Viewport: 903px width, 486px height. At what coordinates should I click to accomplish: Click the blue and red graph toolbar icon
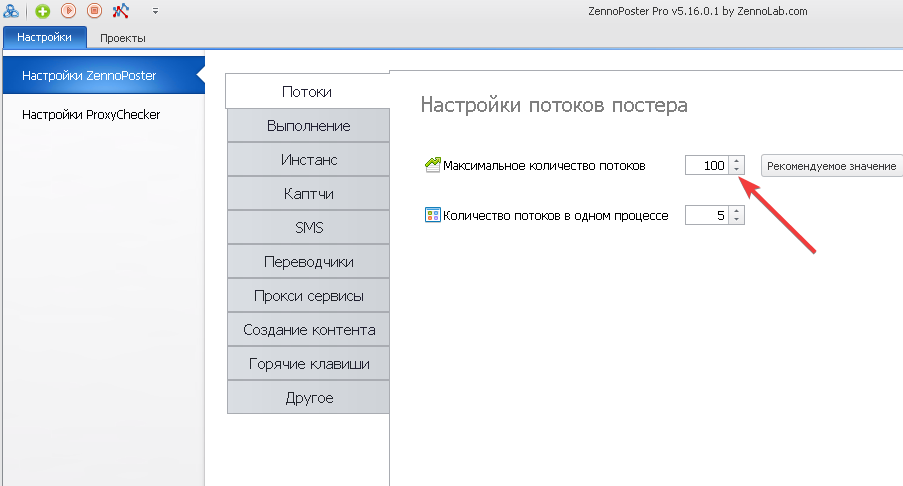(120, 10)
